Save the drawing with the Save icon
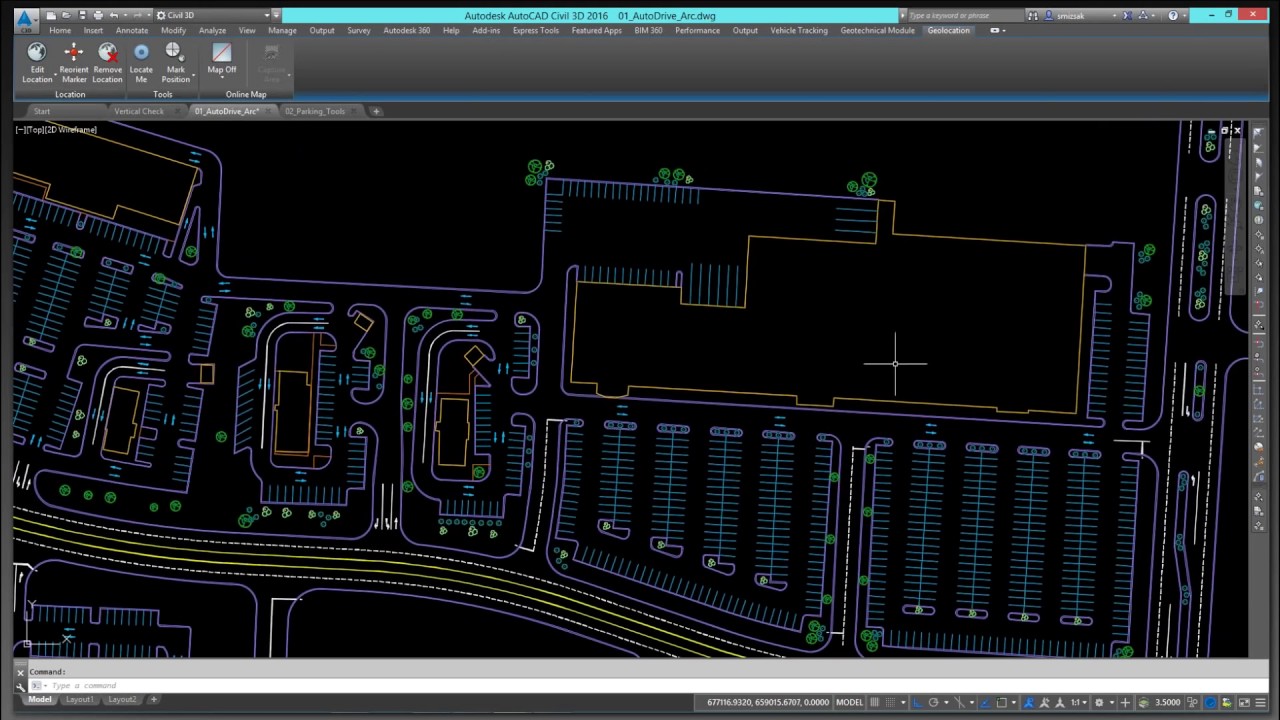The height and width of the screenshot is (720, 1280). (82, 16)
